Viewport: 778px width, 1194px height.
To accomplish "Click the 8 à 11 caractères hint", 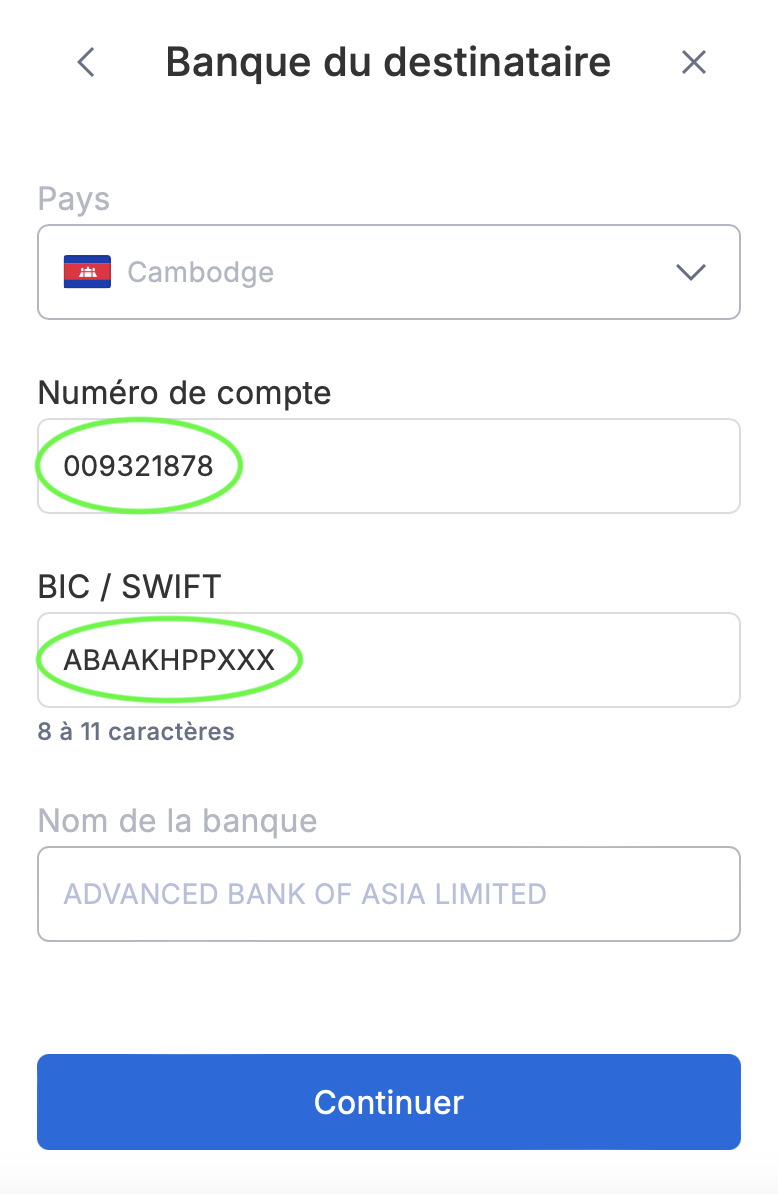I will (136, 731).
